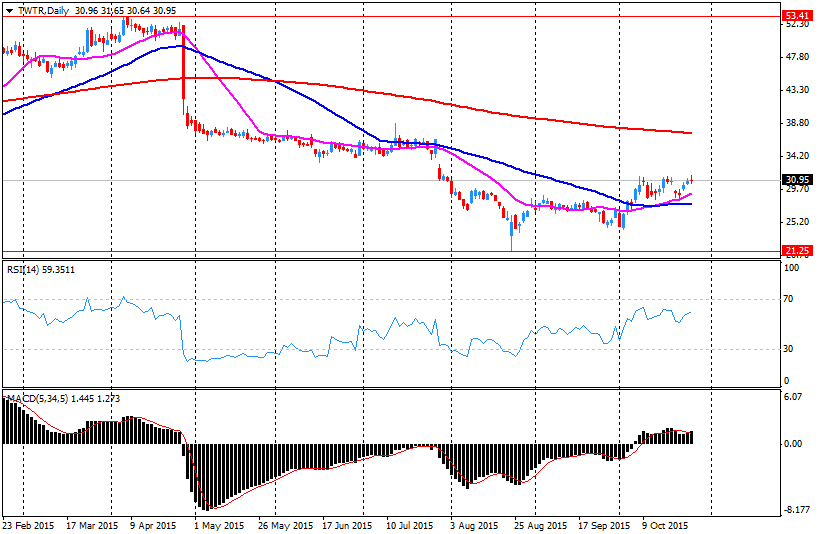820x534 pixels.
Task: Select the 17 Mar 2015 date label
Action: click(x=92, y=525)
